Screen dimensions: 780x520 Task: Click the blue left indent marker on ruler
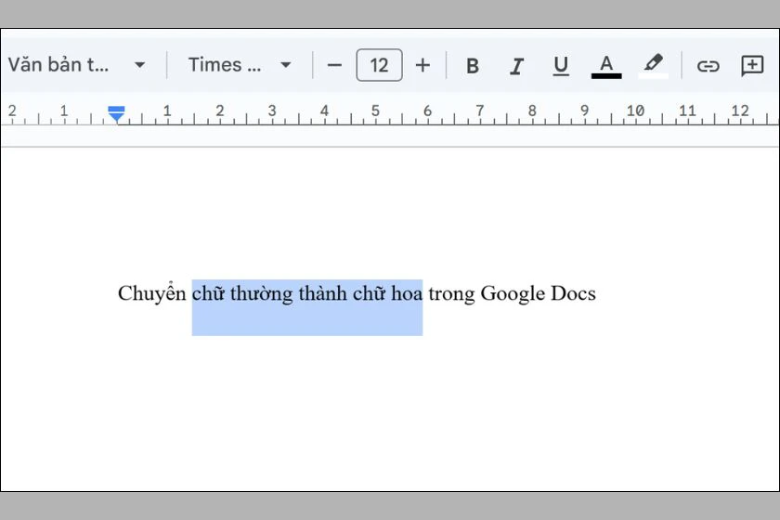coord(116,114)
